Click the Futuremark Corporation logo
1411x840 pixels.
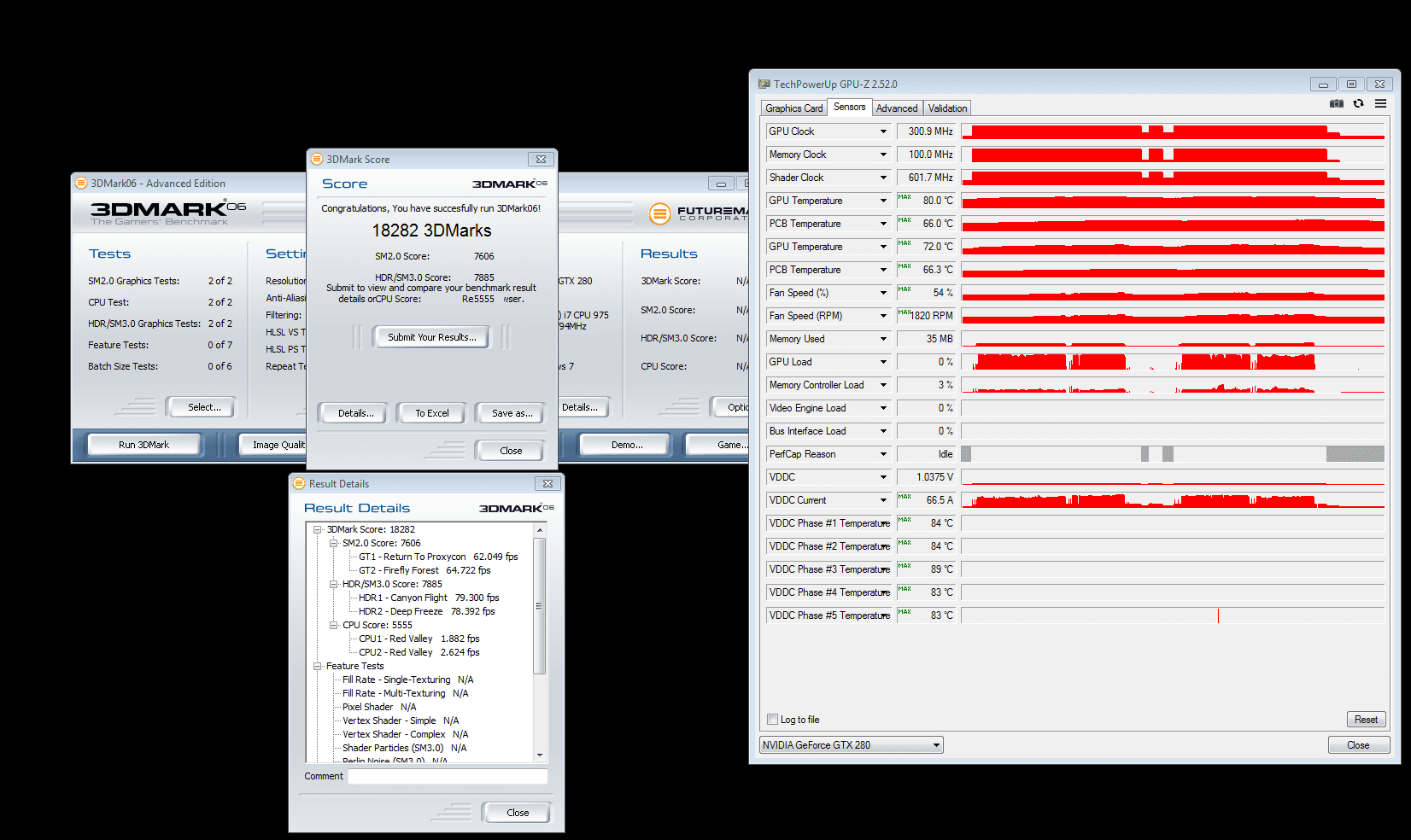[x=697, y=213]
